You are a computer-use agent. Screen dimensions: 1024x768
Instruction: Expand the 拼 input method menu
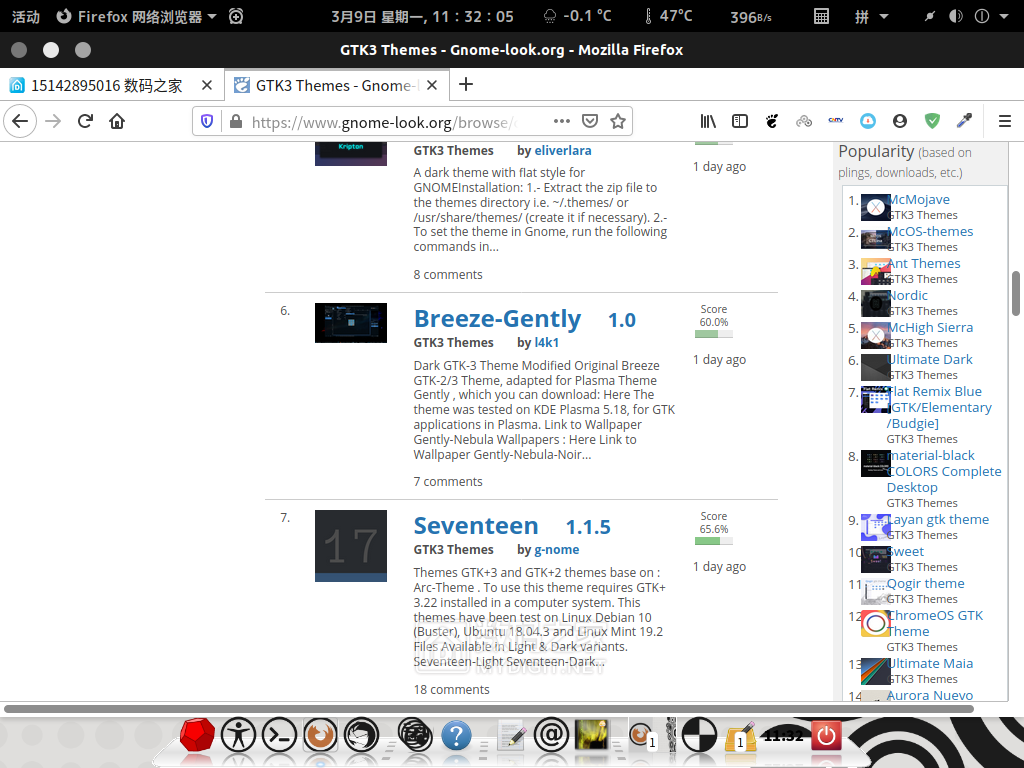(871, 16)
